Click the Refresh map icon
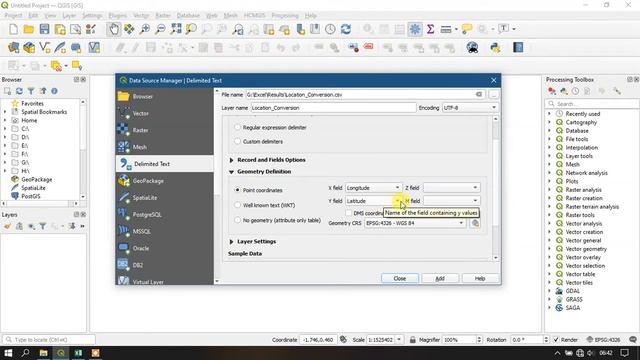 pos(346,29)
